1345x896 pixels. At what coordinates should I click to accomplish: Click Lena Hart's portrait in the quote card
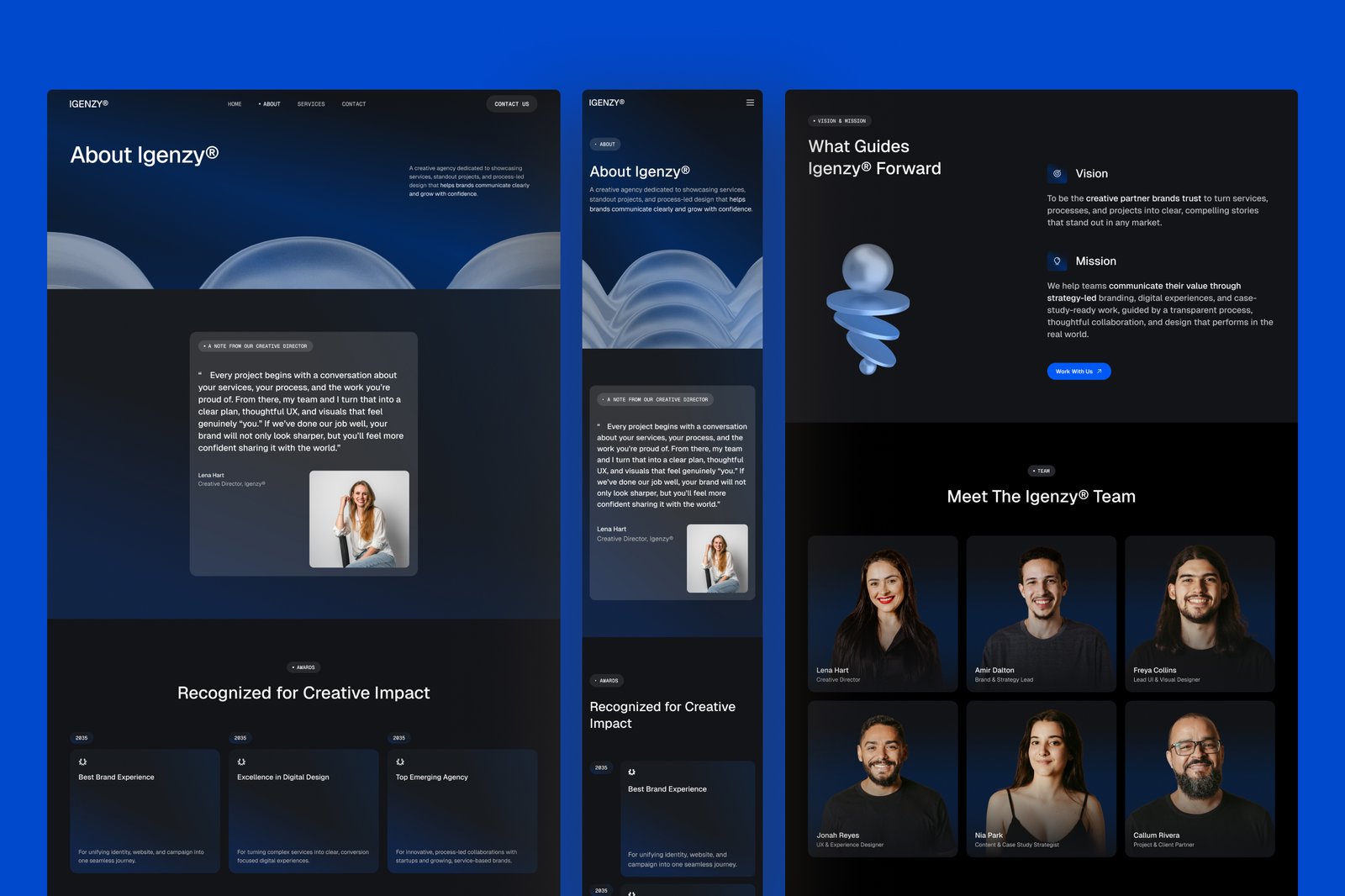pyautogui.click(x=360, y=518)
